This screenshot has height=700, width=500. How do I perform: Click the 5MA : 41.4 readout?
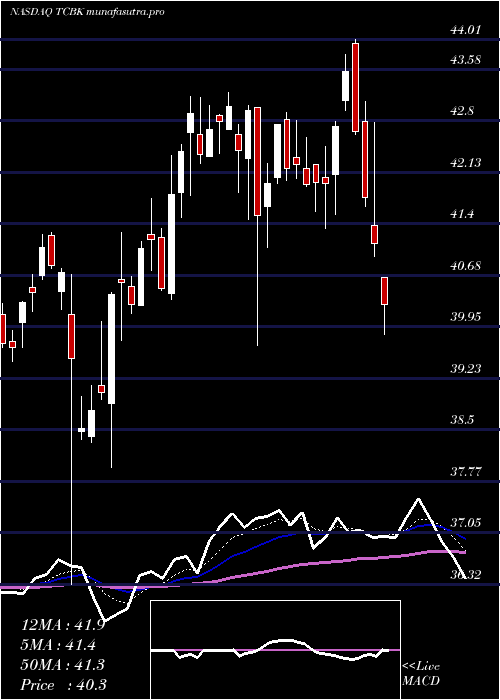pyautogui.click(x=58, y=645)
